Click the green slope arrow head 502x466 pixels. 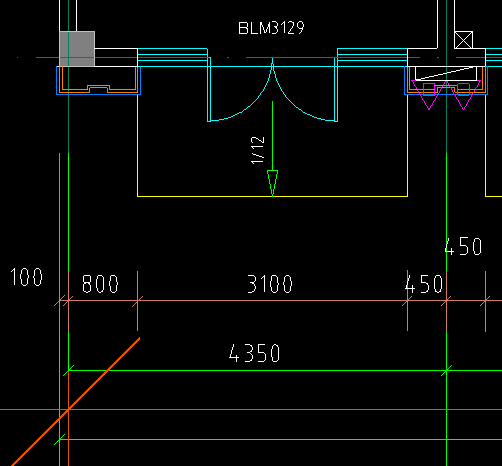pyautogui.click(x=272, y=183)
